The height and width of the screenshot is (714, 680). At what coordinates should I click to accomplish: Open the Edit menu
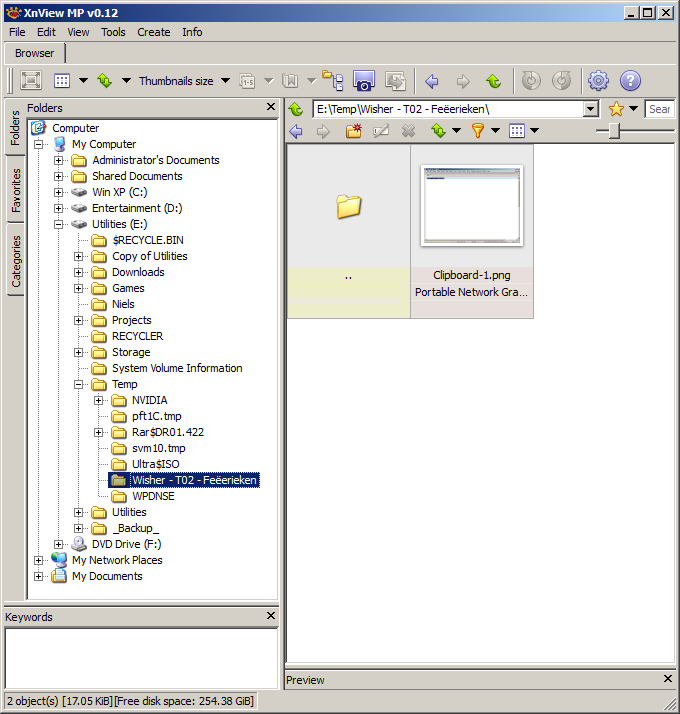(46, 32)
